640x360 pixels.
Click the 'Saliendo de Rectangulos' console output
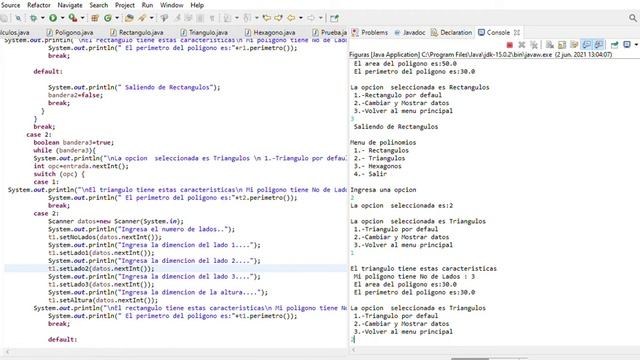(x=396, y=127)
